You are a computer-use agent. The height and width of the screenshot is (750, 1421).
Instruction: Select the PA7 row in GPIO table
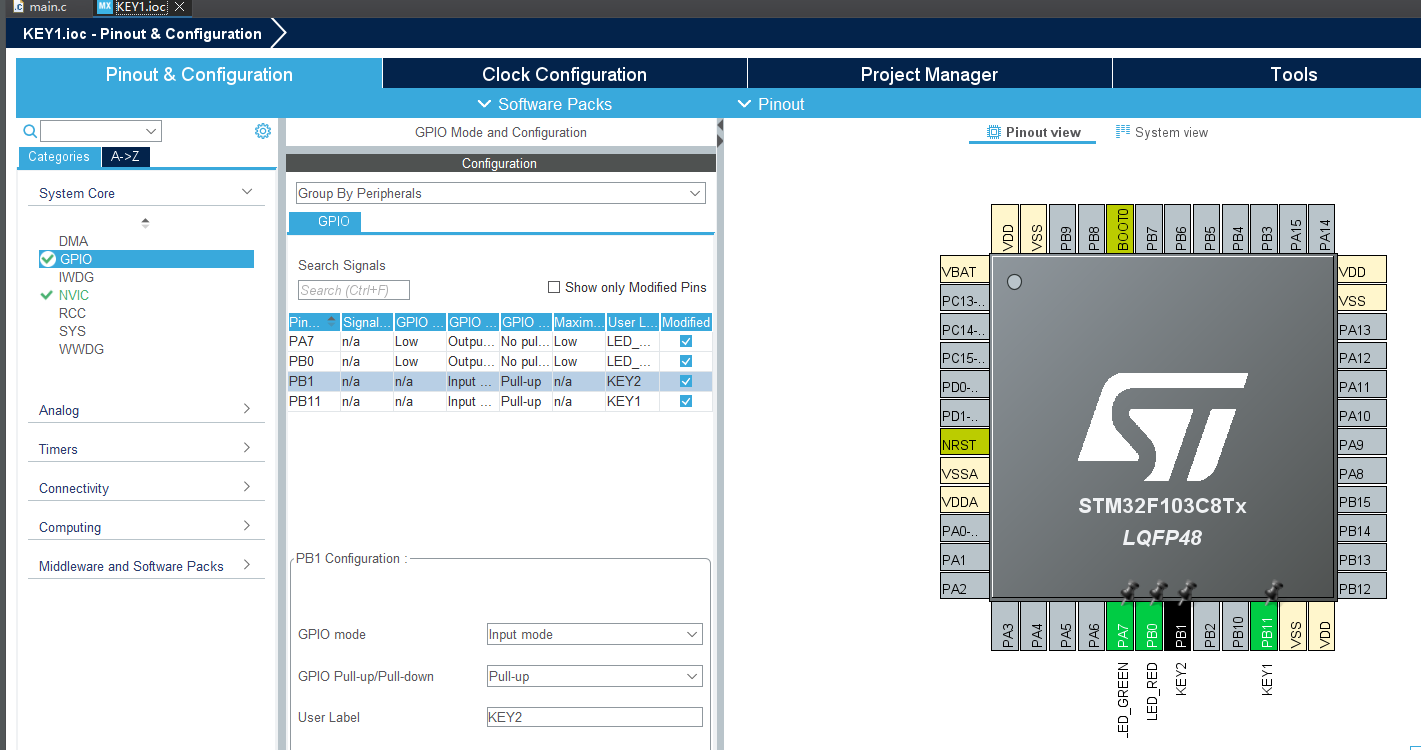(500, 341)
